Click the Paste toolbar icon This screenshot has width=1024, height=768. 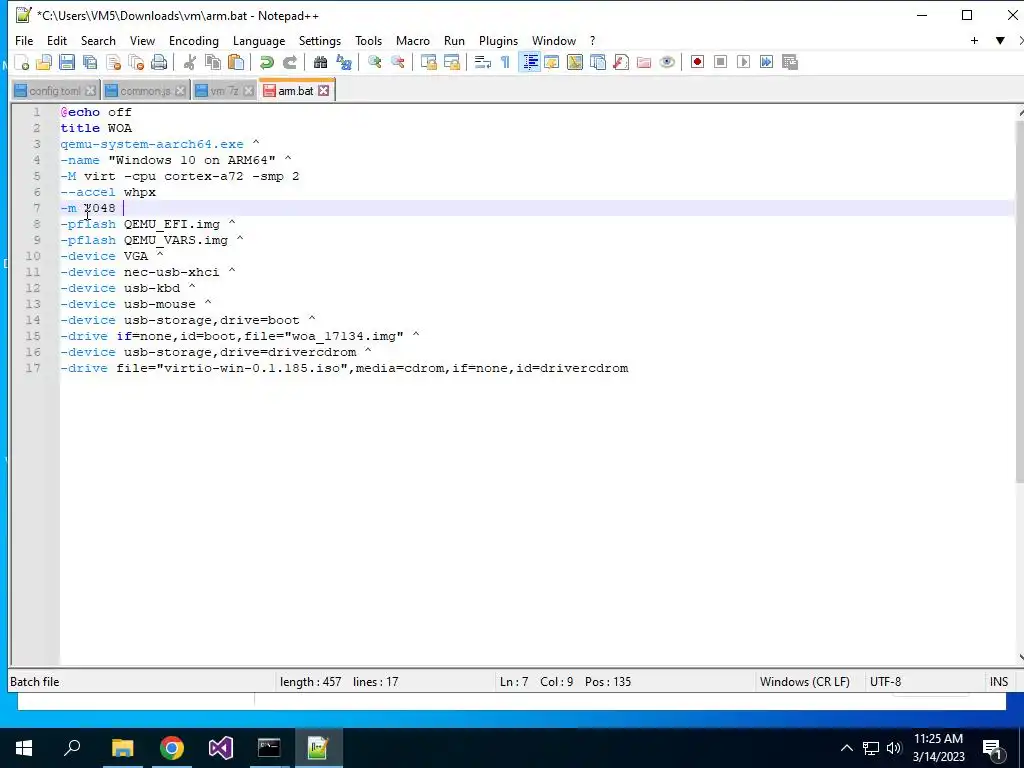pyautogui.click(x=236, y=62)
